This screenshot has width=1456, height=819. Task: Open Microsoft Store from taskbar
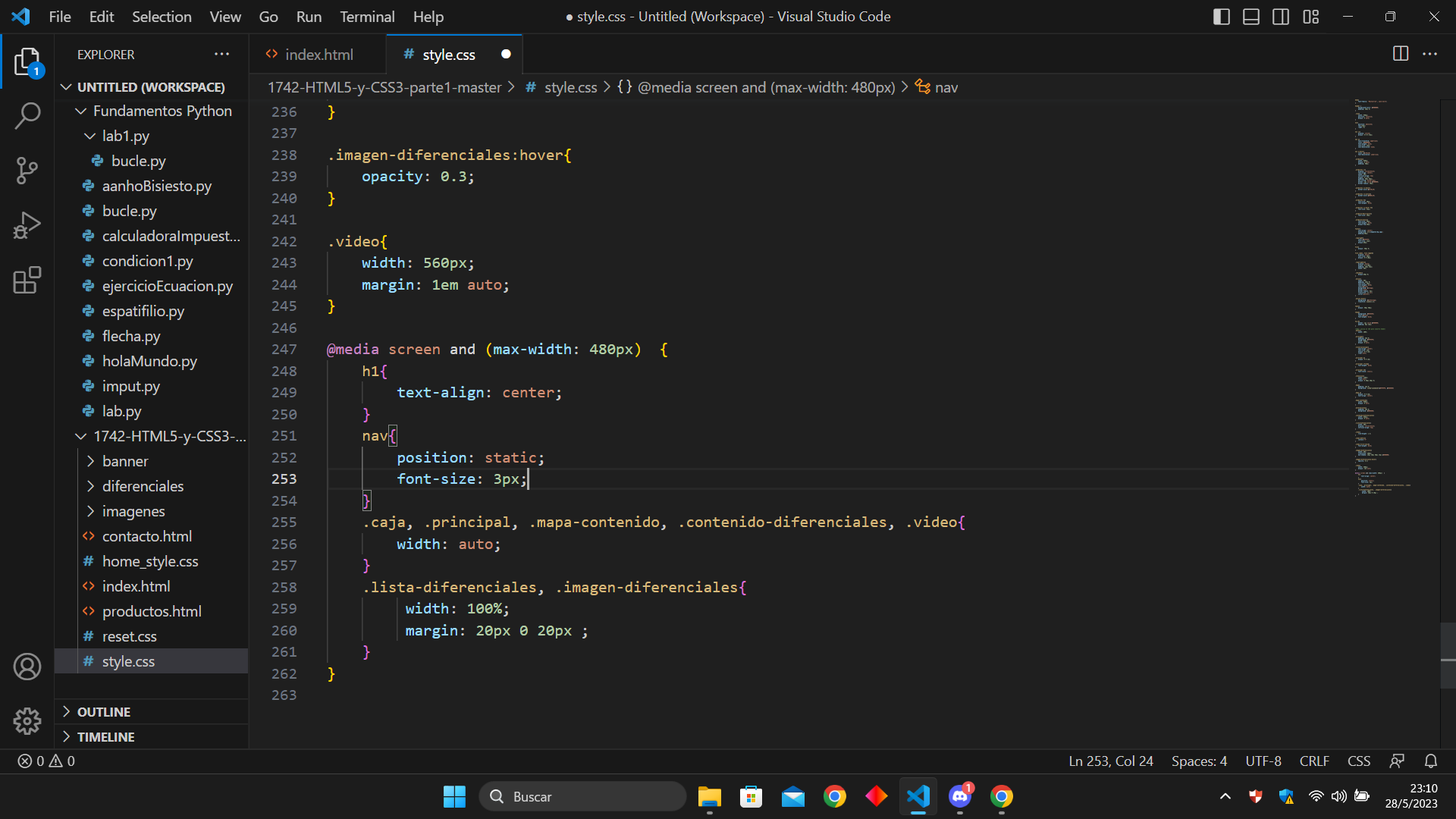(751, 796)
